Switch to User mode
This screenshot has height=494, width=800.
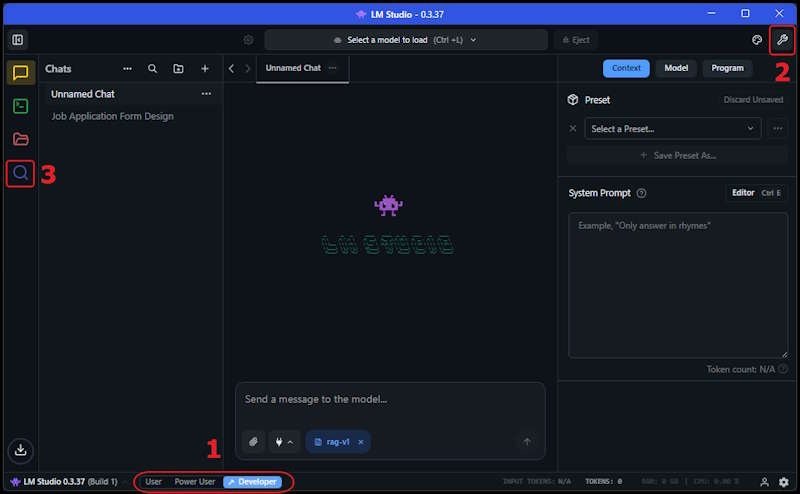click(x=153, y=482)
